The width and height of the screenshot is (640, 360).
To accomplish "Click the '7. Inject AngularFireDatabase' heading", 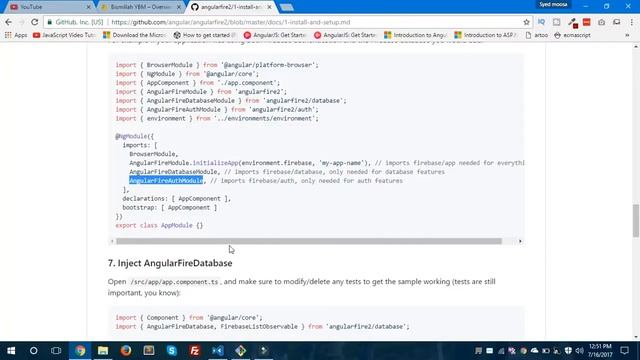I will [170, 263].
